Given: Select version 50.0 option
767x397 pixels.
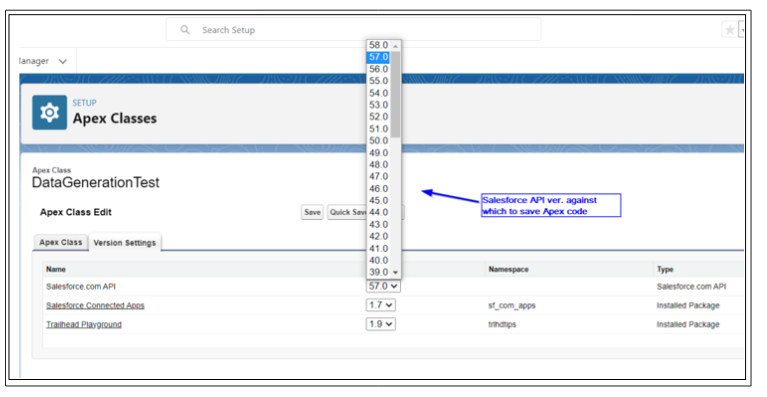Looking at the screenshot, I should pos(379,140).
